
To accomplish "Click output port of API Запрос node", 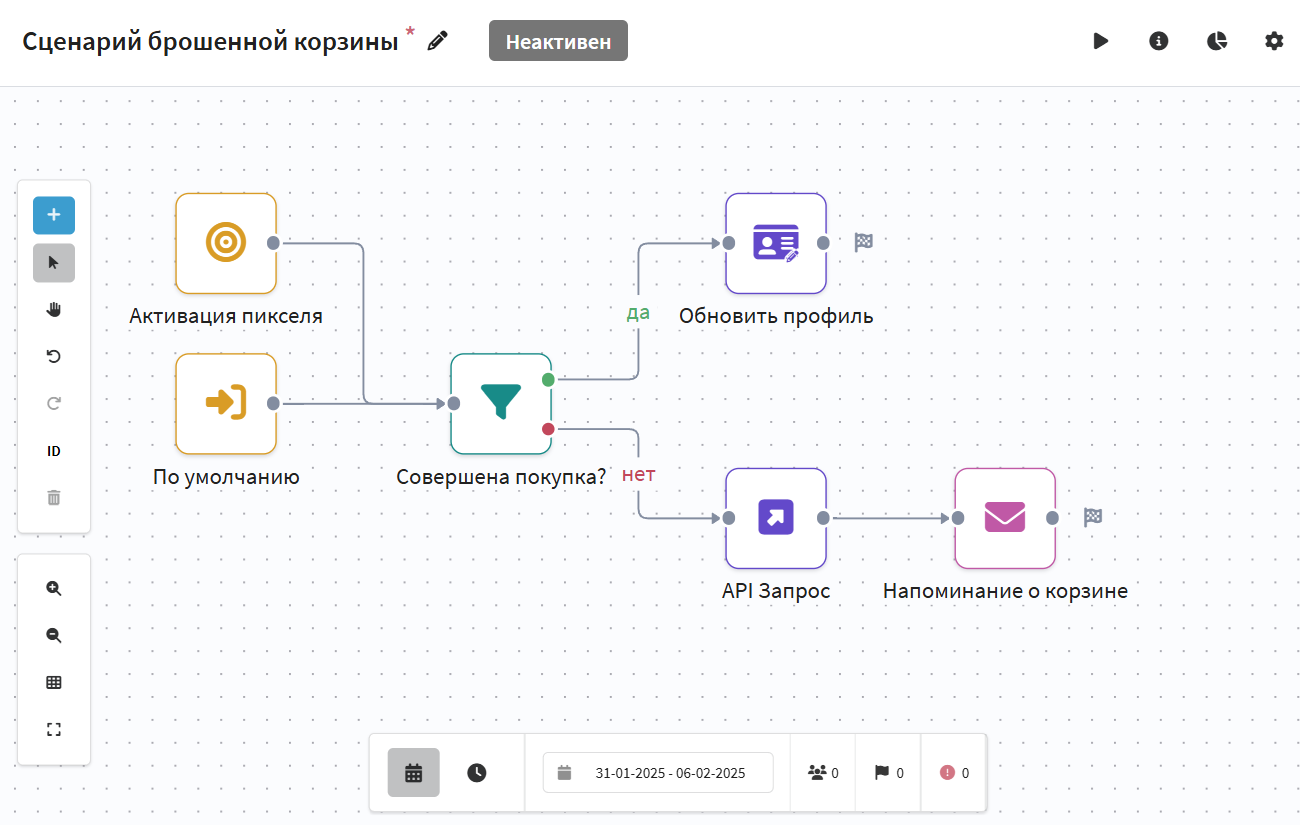I will click(823, 518).
